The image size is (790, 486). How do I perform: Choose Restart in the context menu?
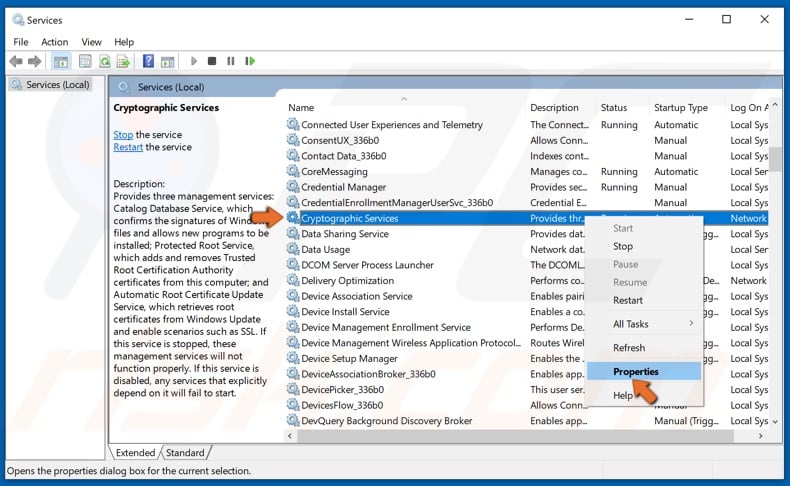(x=644, y=300)
